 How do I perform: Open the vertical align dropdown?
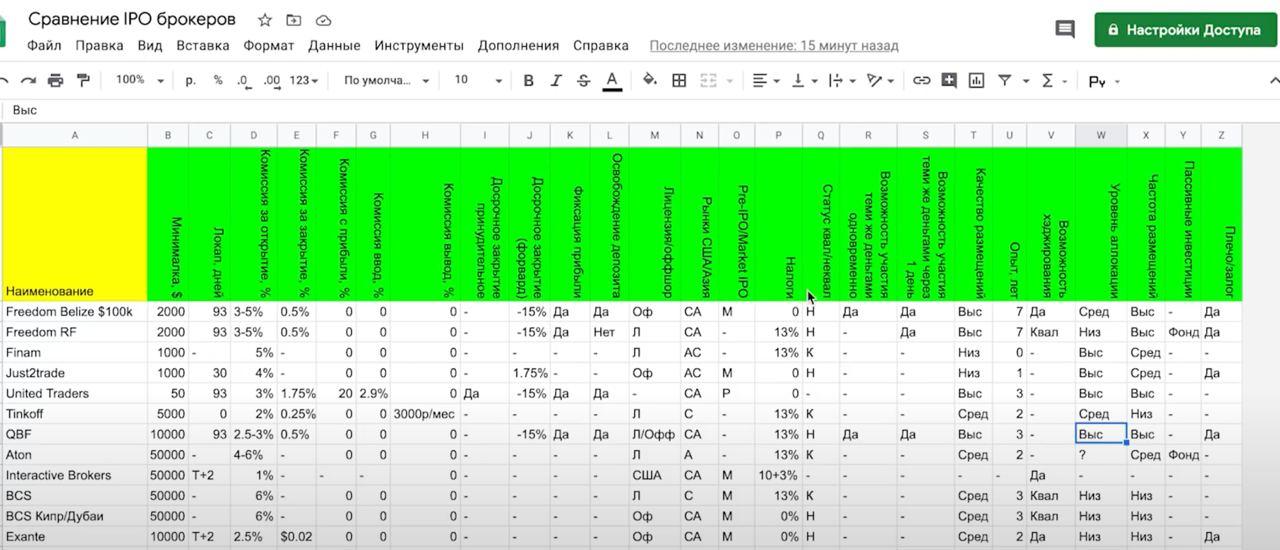tap(803, 81)
